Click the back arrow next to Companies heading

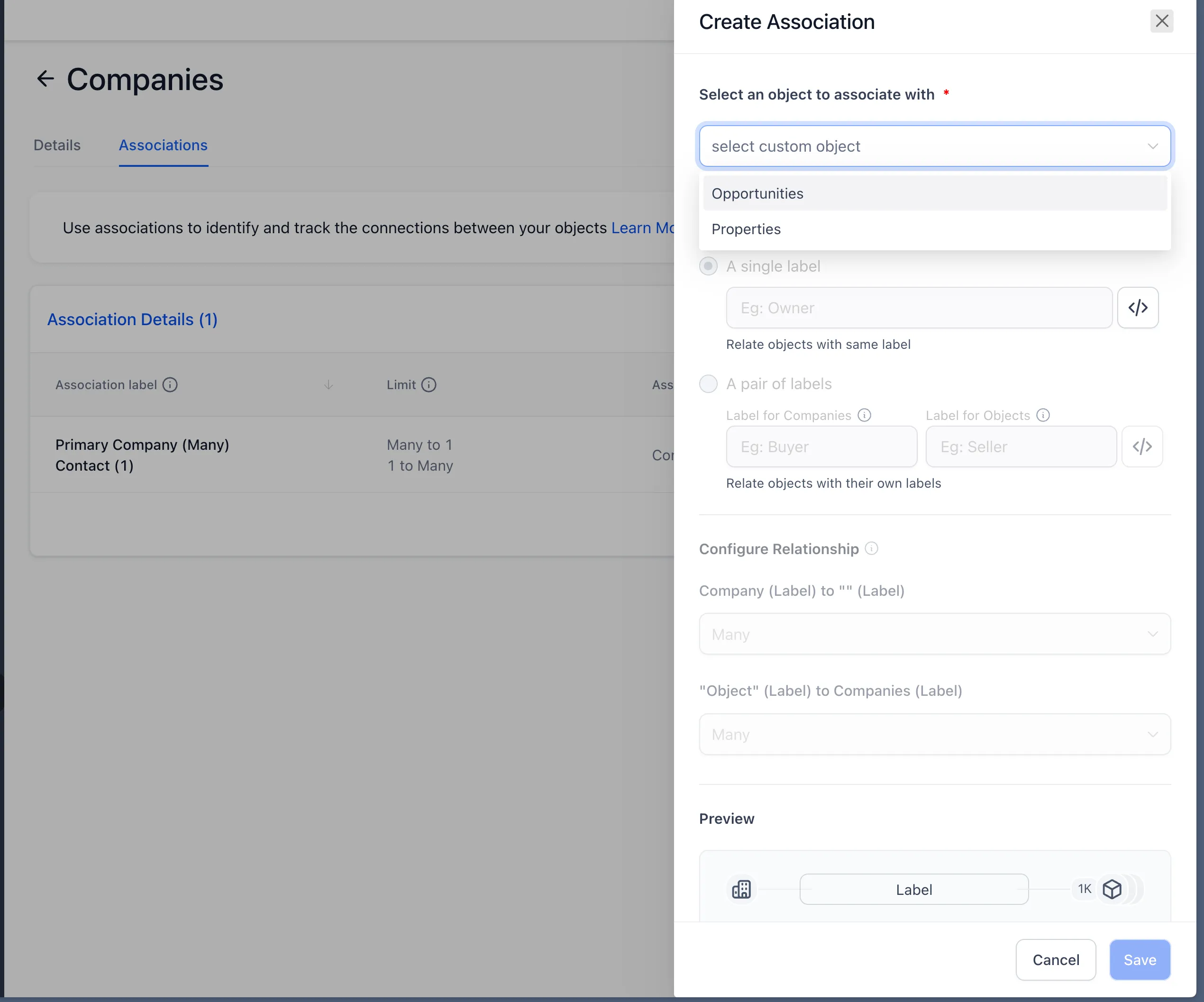tap(46, 79)
